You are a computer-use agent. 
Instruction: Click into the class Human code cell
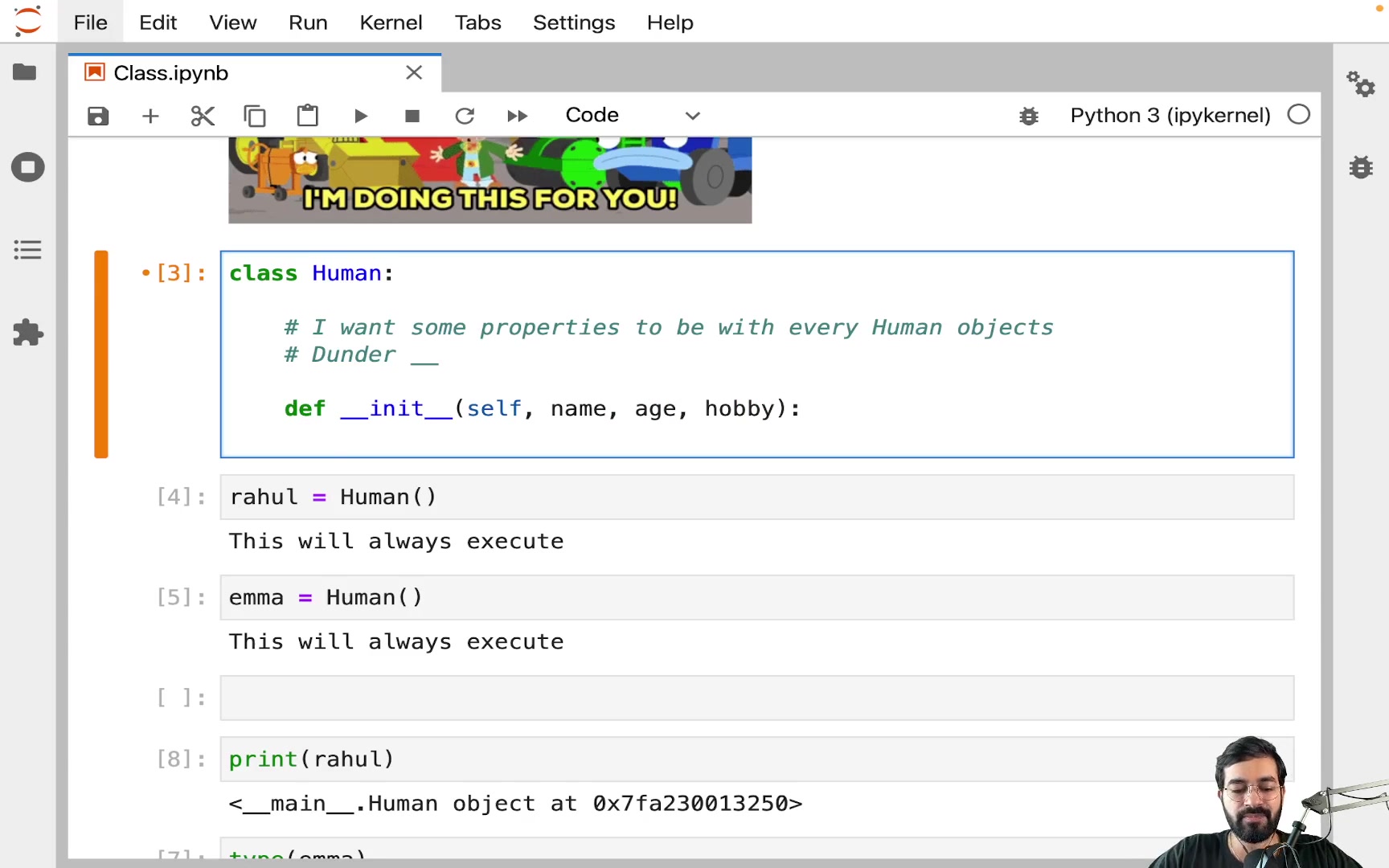tap(757, 354)
